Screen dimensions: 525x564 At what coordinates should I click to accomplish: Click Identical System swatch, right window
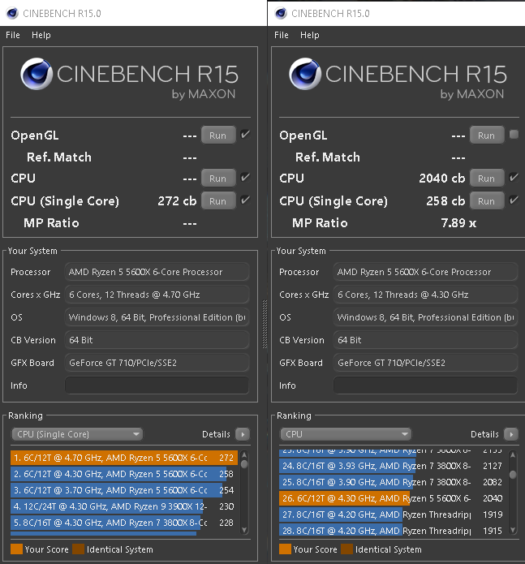coord(347,549)
